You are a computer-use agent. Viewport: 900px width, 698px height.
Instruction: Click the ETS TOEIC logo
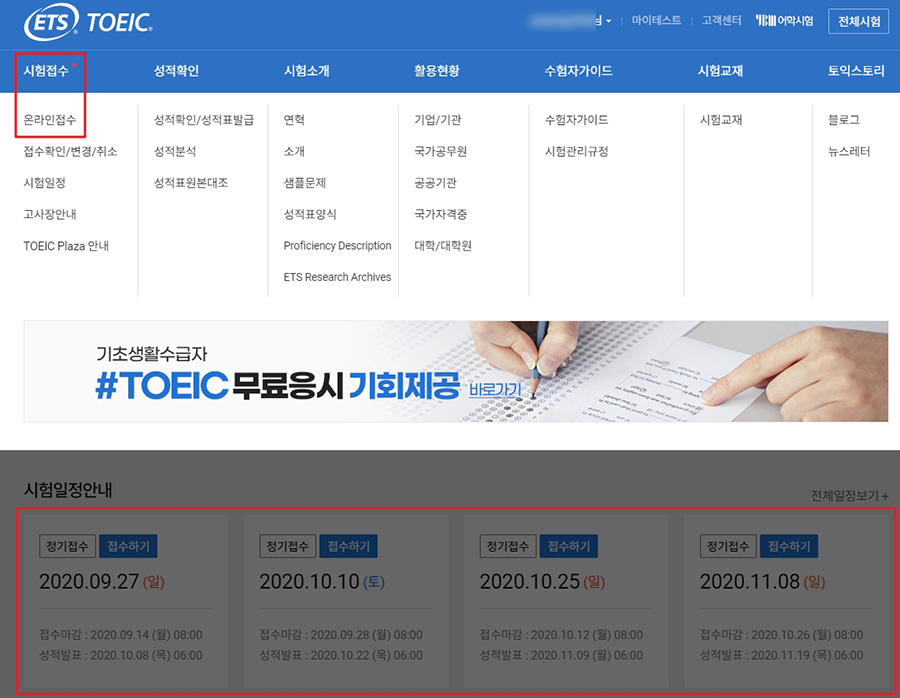coord(88,22)
